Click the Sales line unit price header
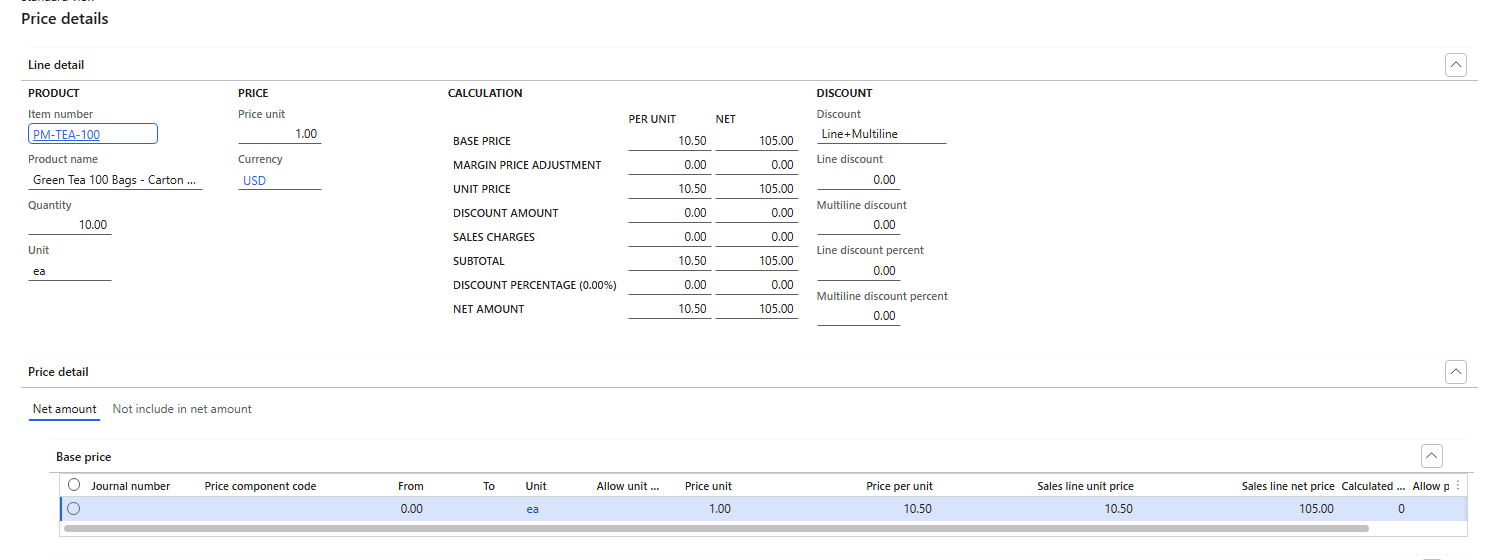Viewport: 1495px width, 560px height. (x=1085, y=486)
